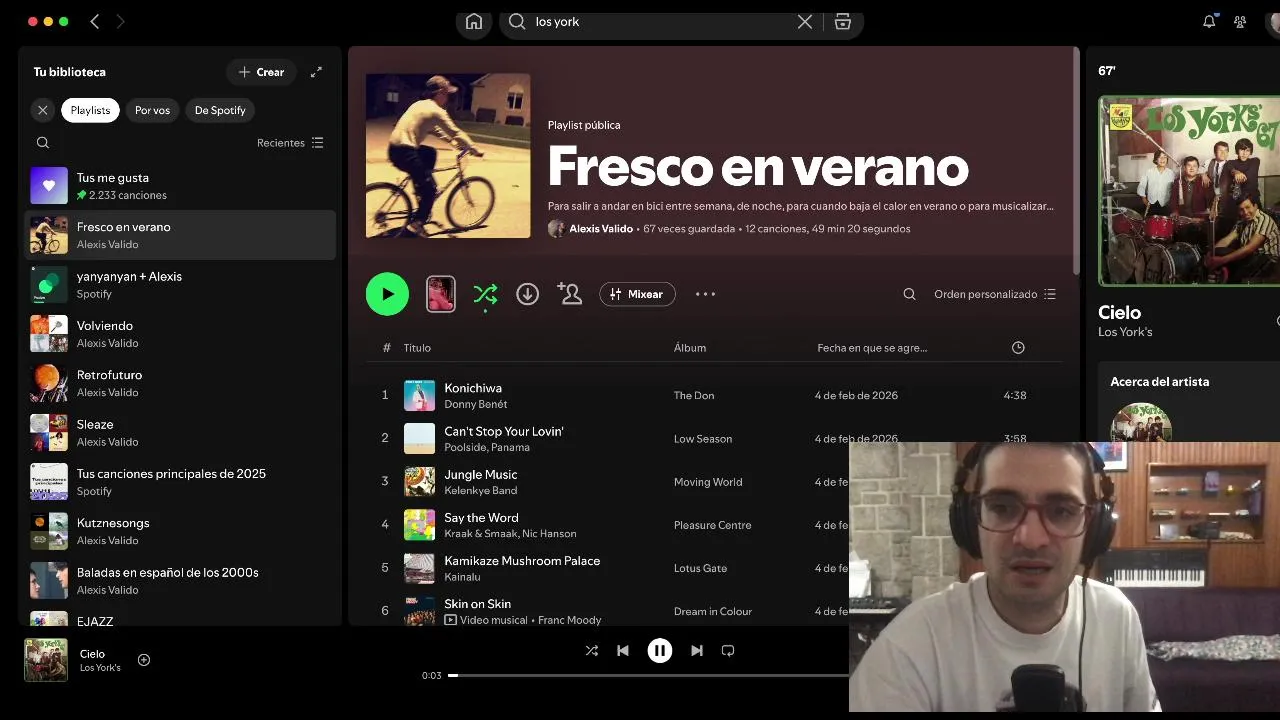Sort by duration clock column icon
The height and width of the screenshot is (720, 1280).
[x=1018, y=348]
